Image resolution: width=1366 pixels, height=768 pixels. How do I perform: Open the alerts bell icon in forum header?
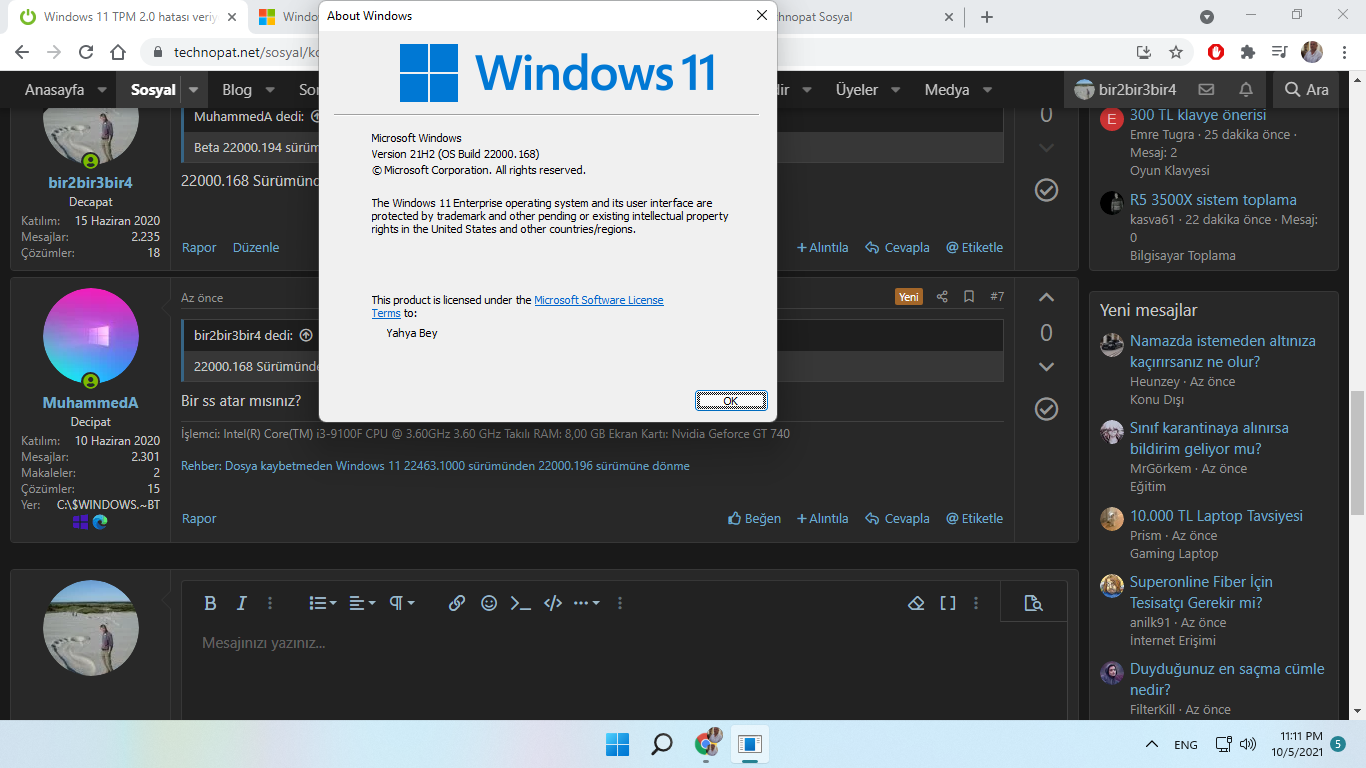coord(1246,90)
